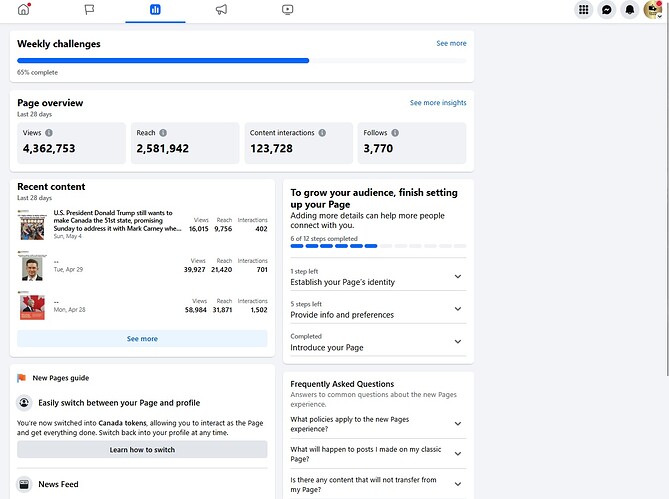This screenshot has width=669, height=499.
Task: Expand content that will not transfer question
Action: [x=378, y=484]
